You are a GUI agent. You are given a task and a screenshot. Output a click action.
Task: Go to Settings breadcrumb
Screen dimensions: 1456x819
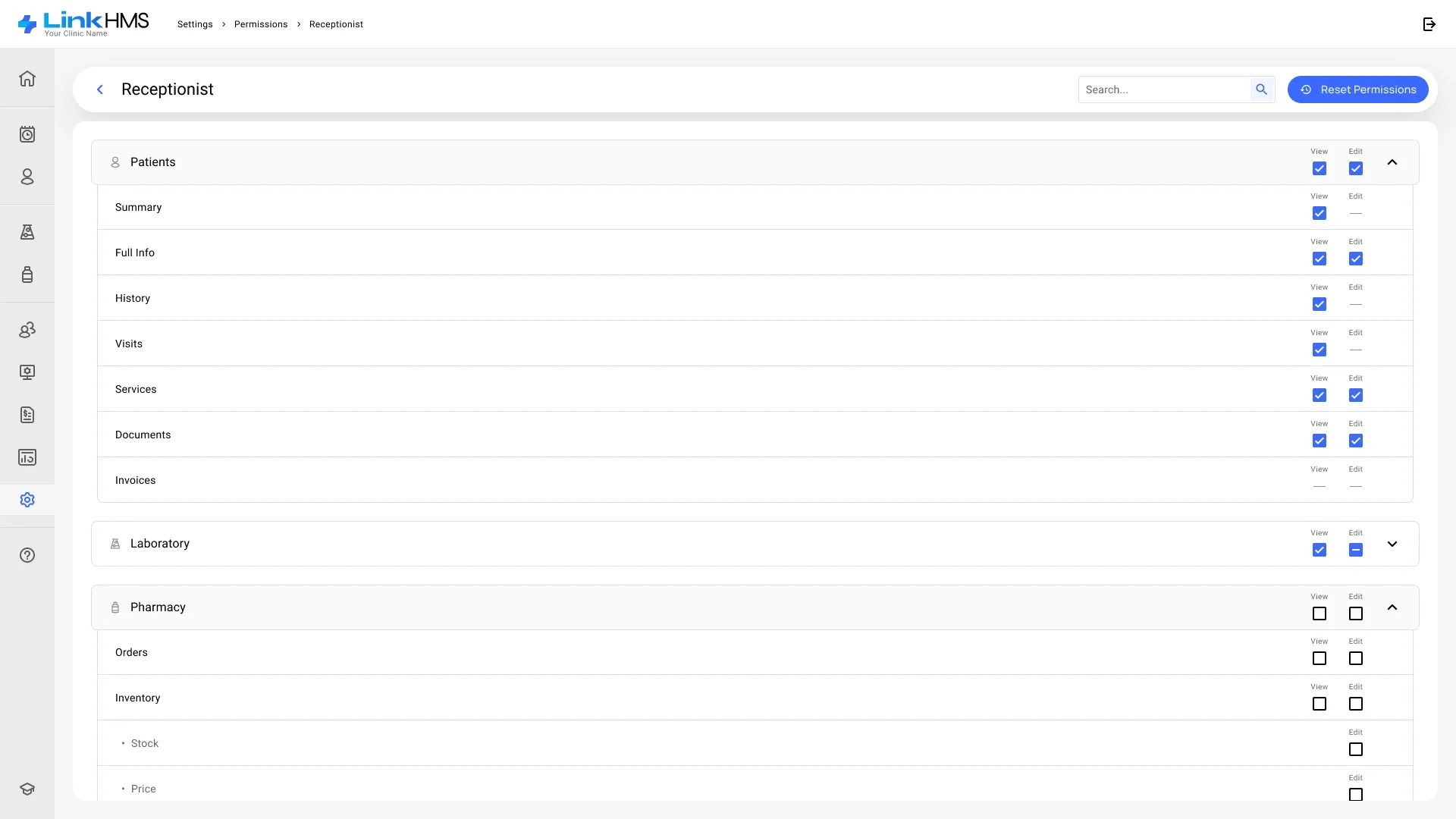point(195,24)
